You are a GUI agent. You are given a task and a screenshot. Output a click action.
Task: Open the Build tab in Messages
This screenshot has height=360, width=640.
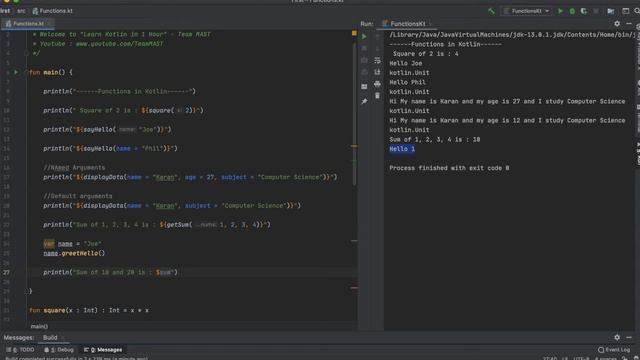point(50,338)
